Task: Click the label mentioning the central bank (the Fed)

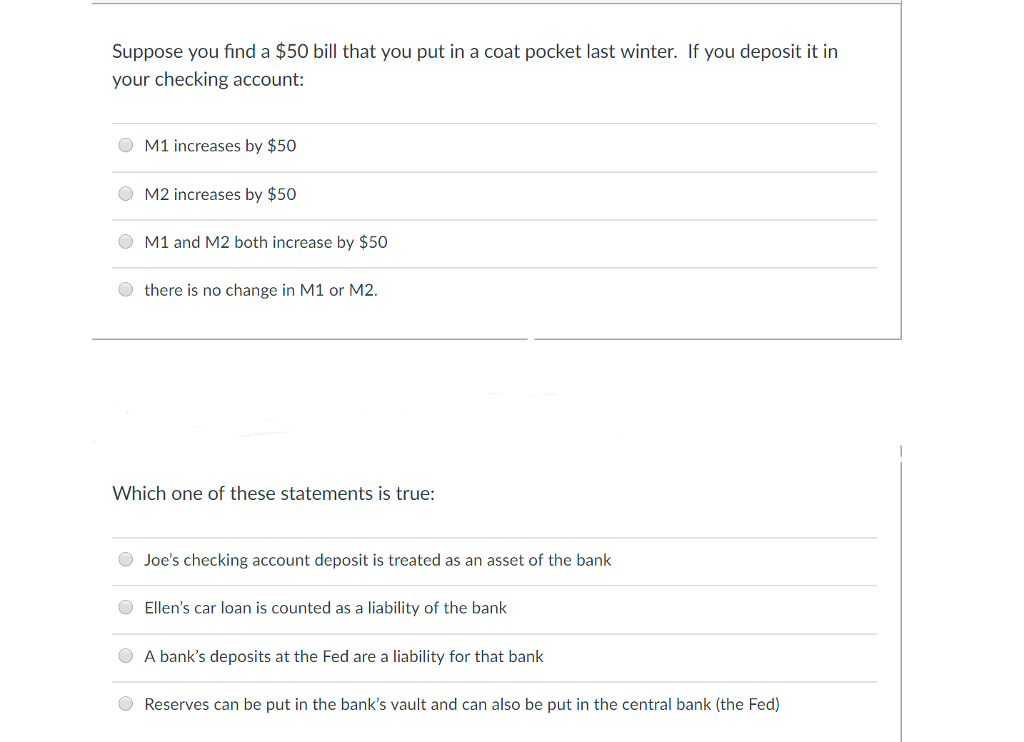Action: 462,704
